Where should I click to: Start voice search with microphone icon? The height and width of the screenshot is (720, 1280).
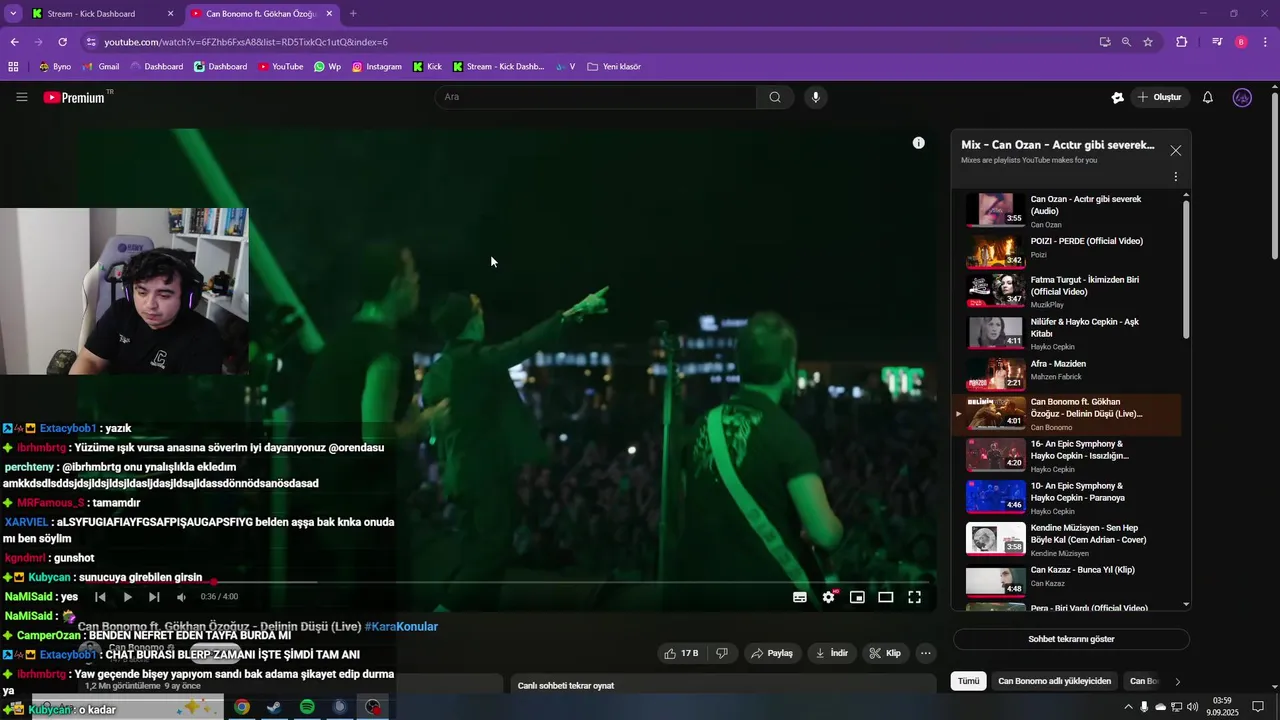tap(816, 97)
